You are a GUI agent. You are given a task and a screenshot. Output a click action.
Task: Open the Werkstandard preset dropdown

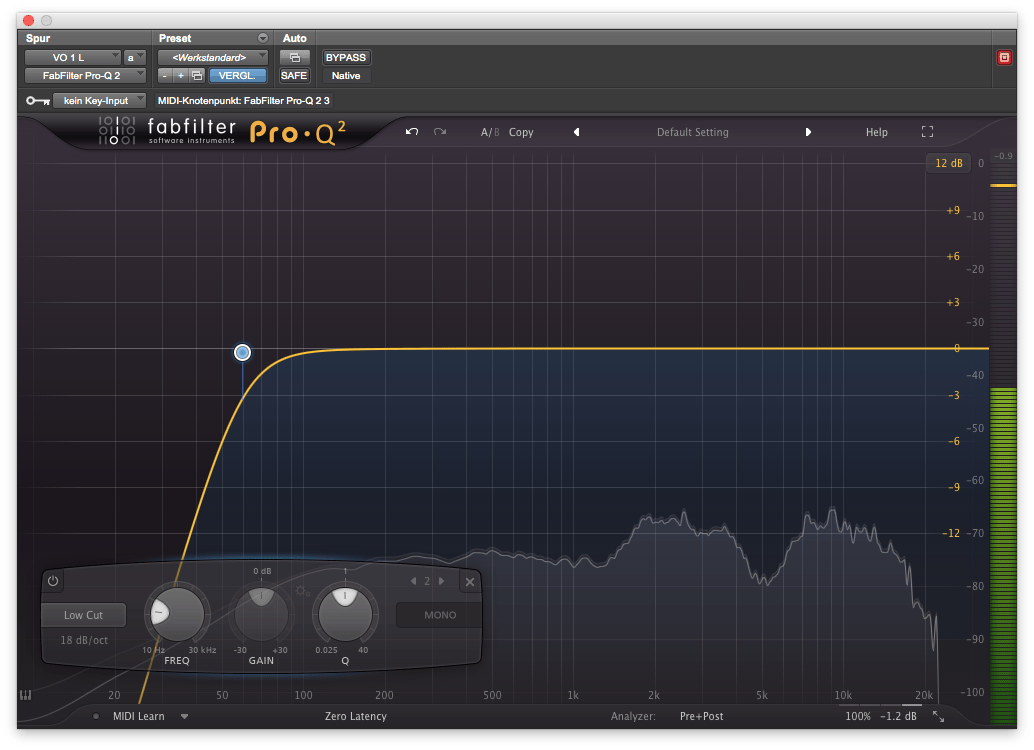212,57
